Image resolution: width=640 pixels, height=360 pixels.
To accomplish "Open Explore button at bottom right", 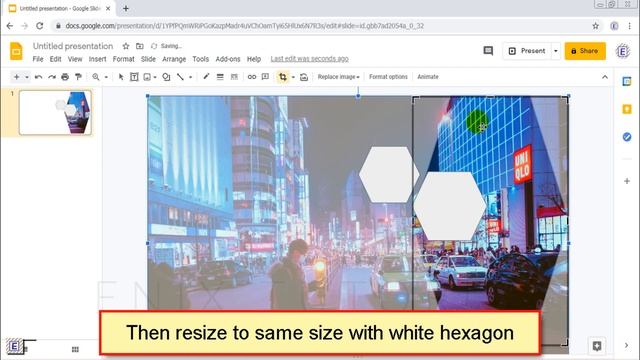I will pos(597,346).
